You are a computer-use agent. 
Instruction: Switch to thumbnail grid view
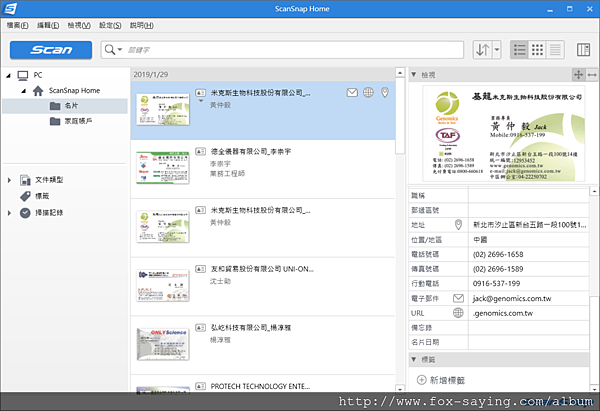point(537,50)
